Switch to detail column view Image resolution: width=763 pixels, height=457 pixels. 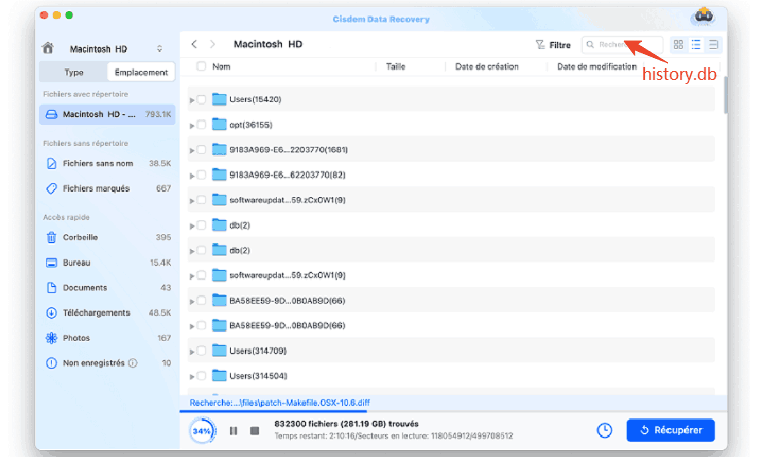(x=713, y=45)
